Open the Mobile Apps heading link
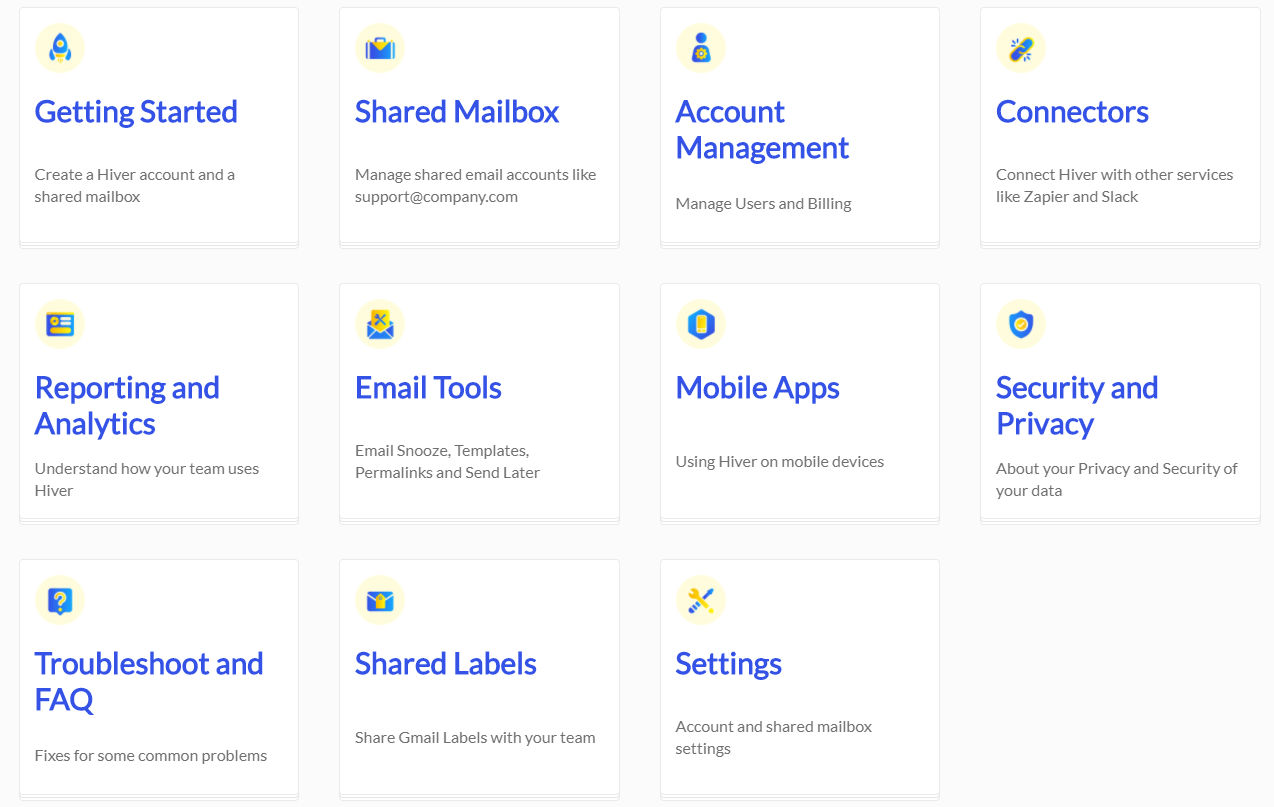Viewport: 1274px width, 807px height. point(758,388)
